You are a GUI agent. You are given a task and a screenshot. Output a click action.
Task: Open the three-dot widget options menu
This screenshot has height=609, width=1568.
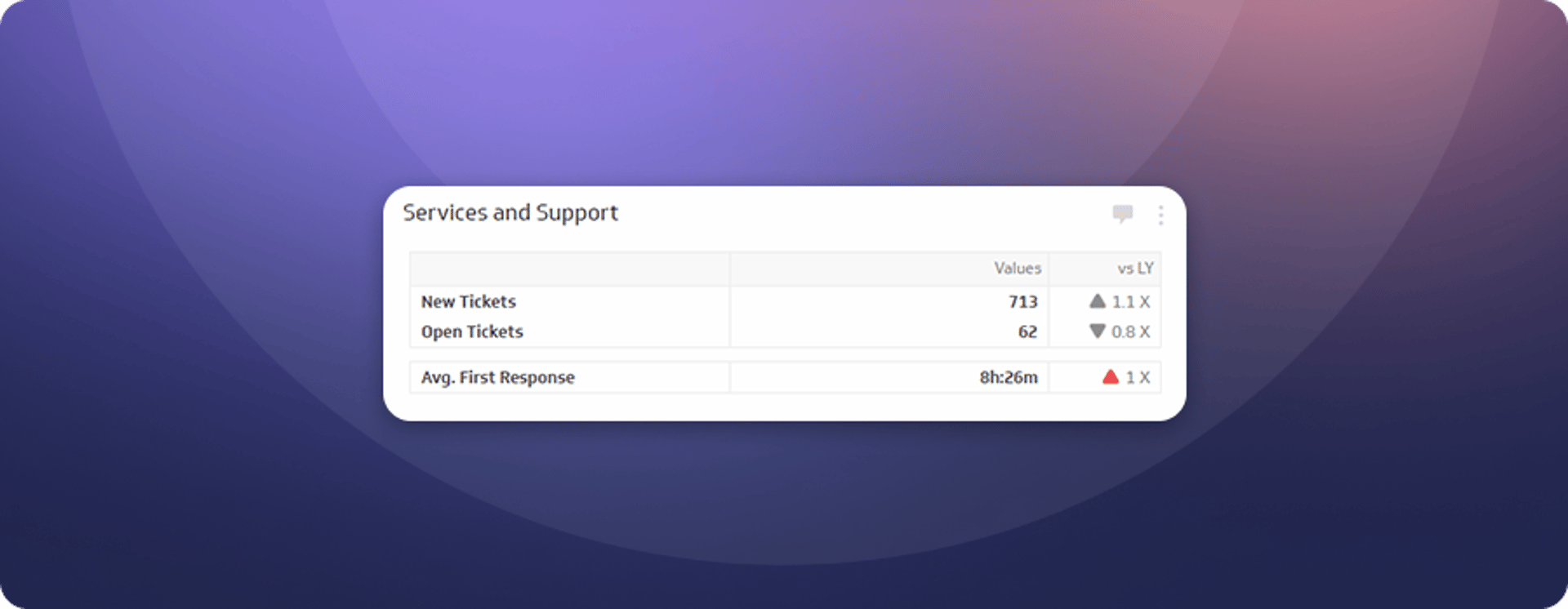(x=1160, y=215)
